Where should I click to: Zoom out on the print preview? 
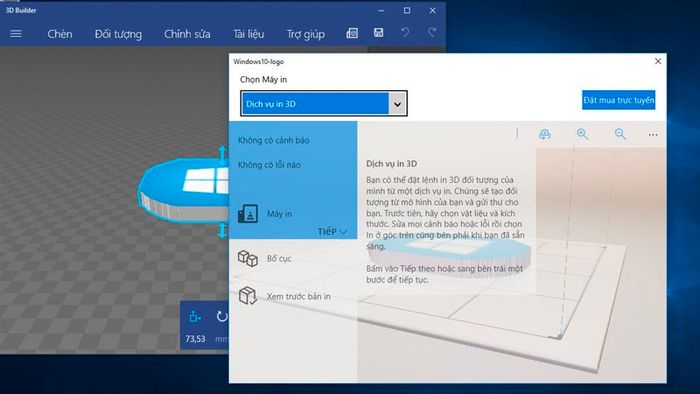pyautogui.click(x=620, y=134)
